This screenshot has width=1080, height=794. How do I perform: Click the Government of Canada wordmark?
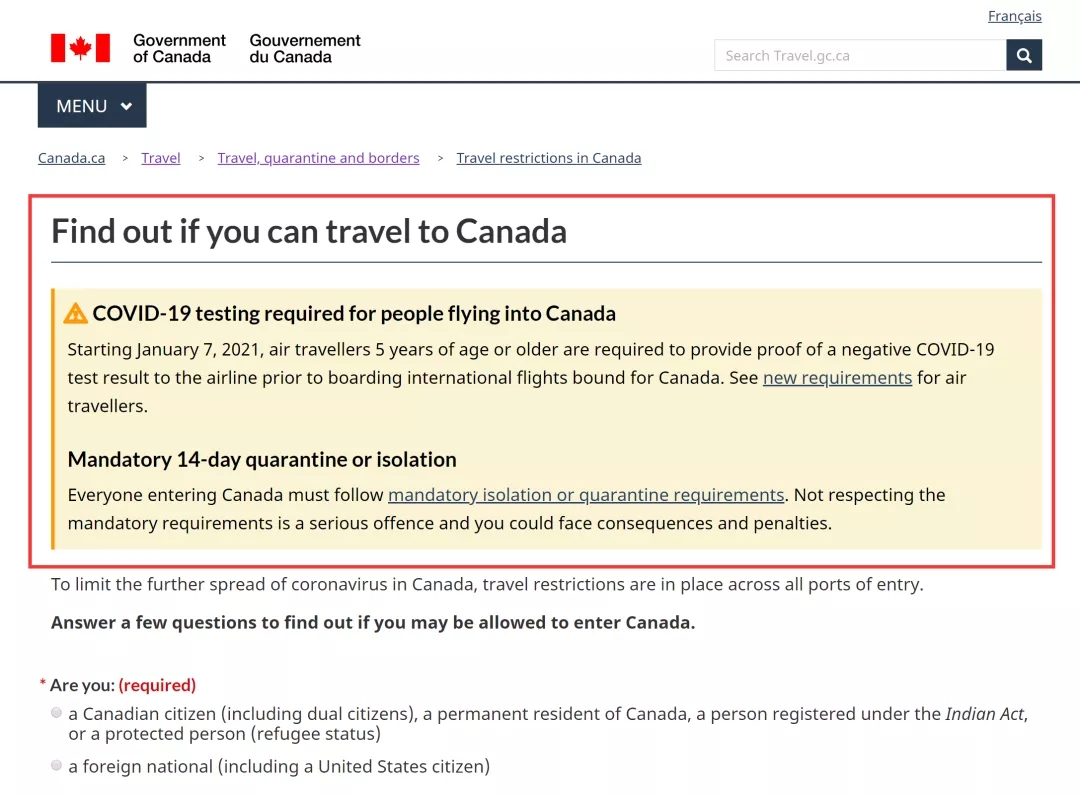tap(179, 48)
